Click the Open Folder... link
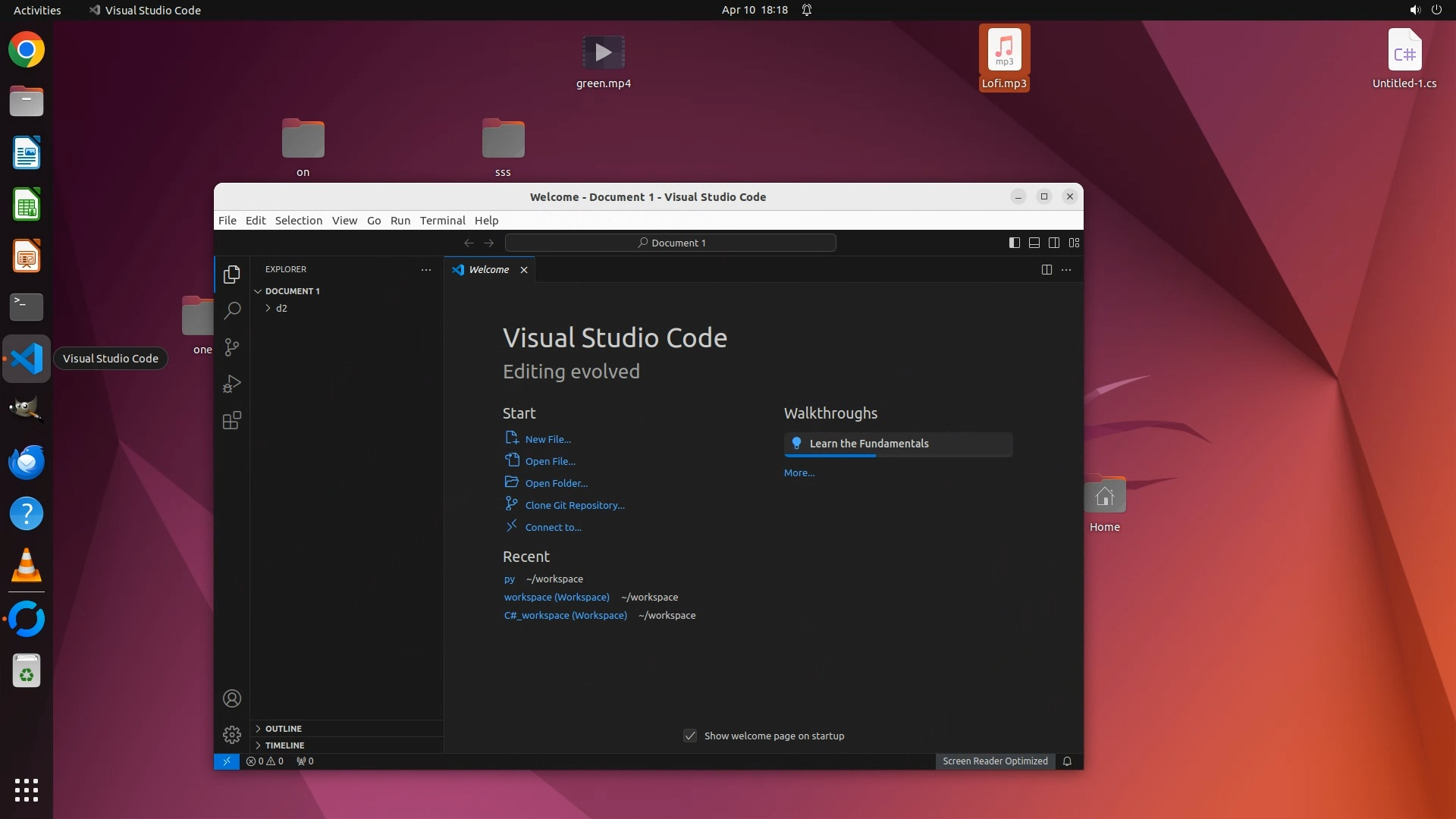The width and height of the screenshot is (1456, 819). (556, 484)
